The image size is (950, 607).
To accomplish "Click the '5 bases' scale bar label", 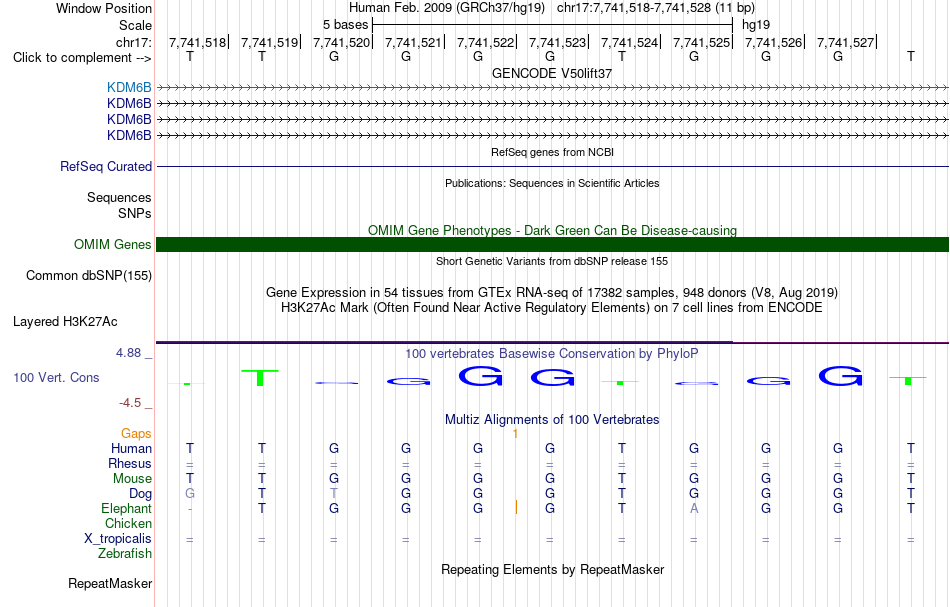I will tap(345, 25).
